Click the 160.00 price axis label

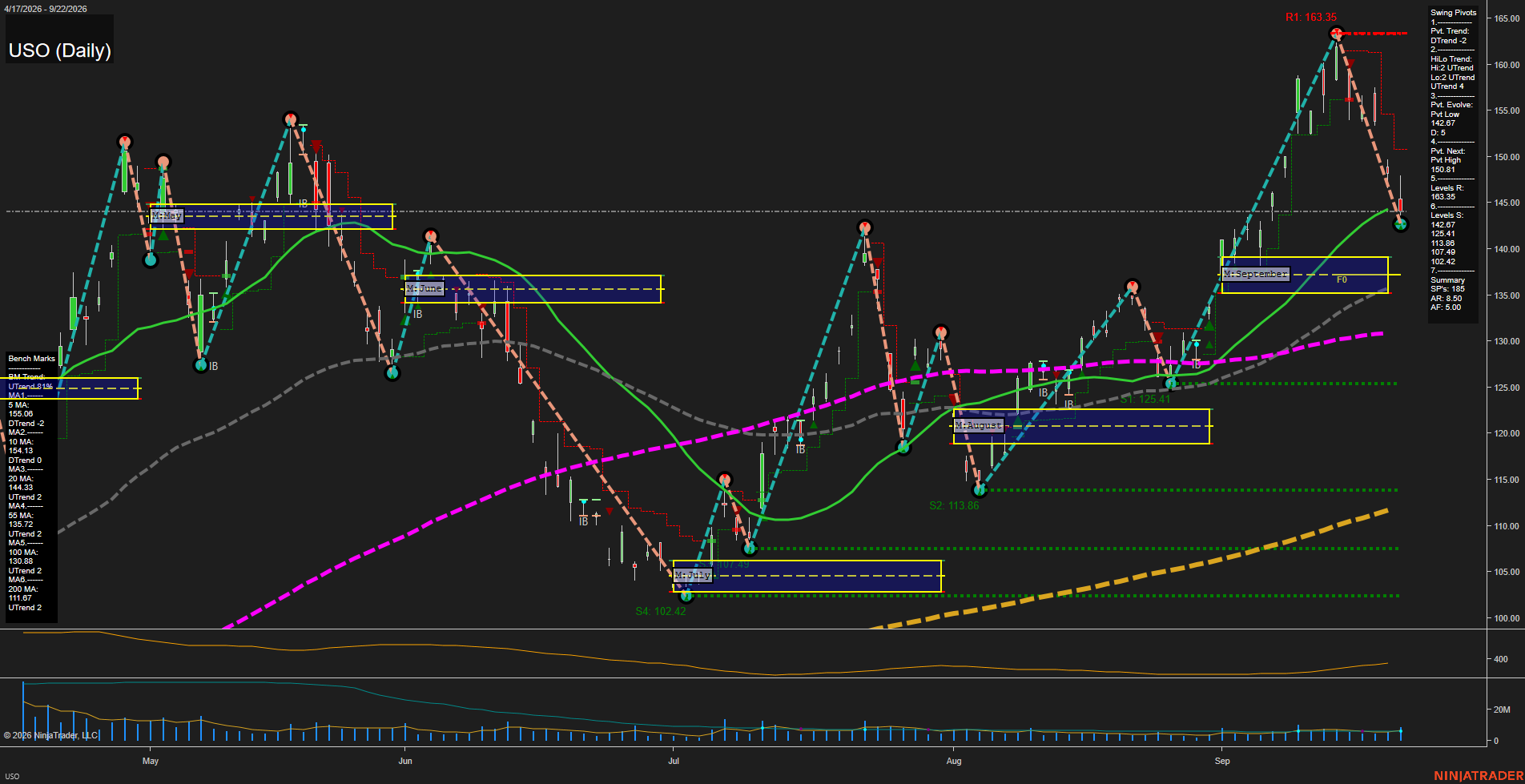tap(1507, 65)
